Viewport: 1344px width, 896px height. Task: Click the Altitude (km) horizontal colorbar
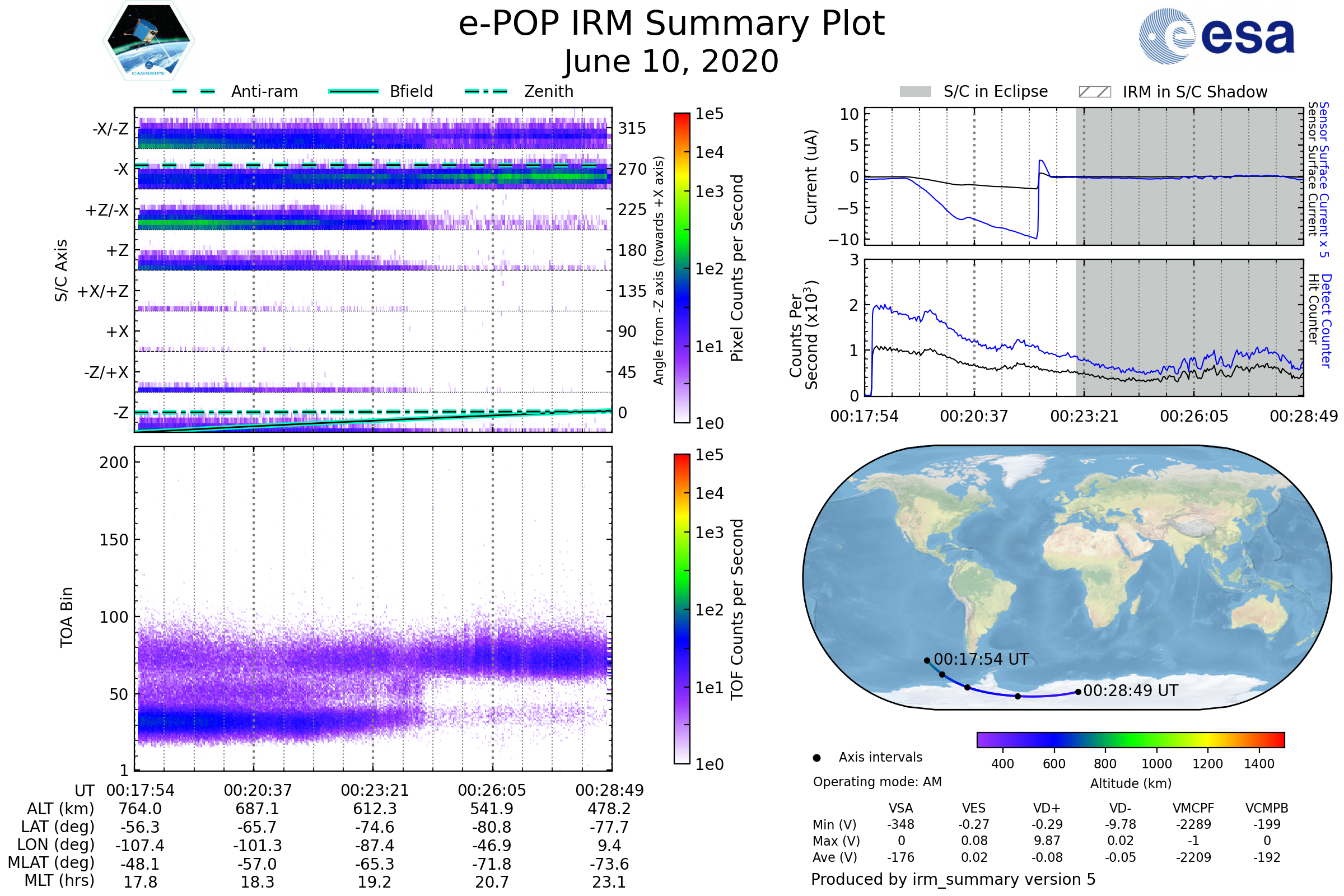point(1130,739)
